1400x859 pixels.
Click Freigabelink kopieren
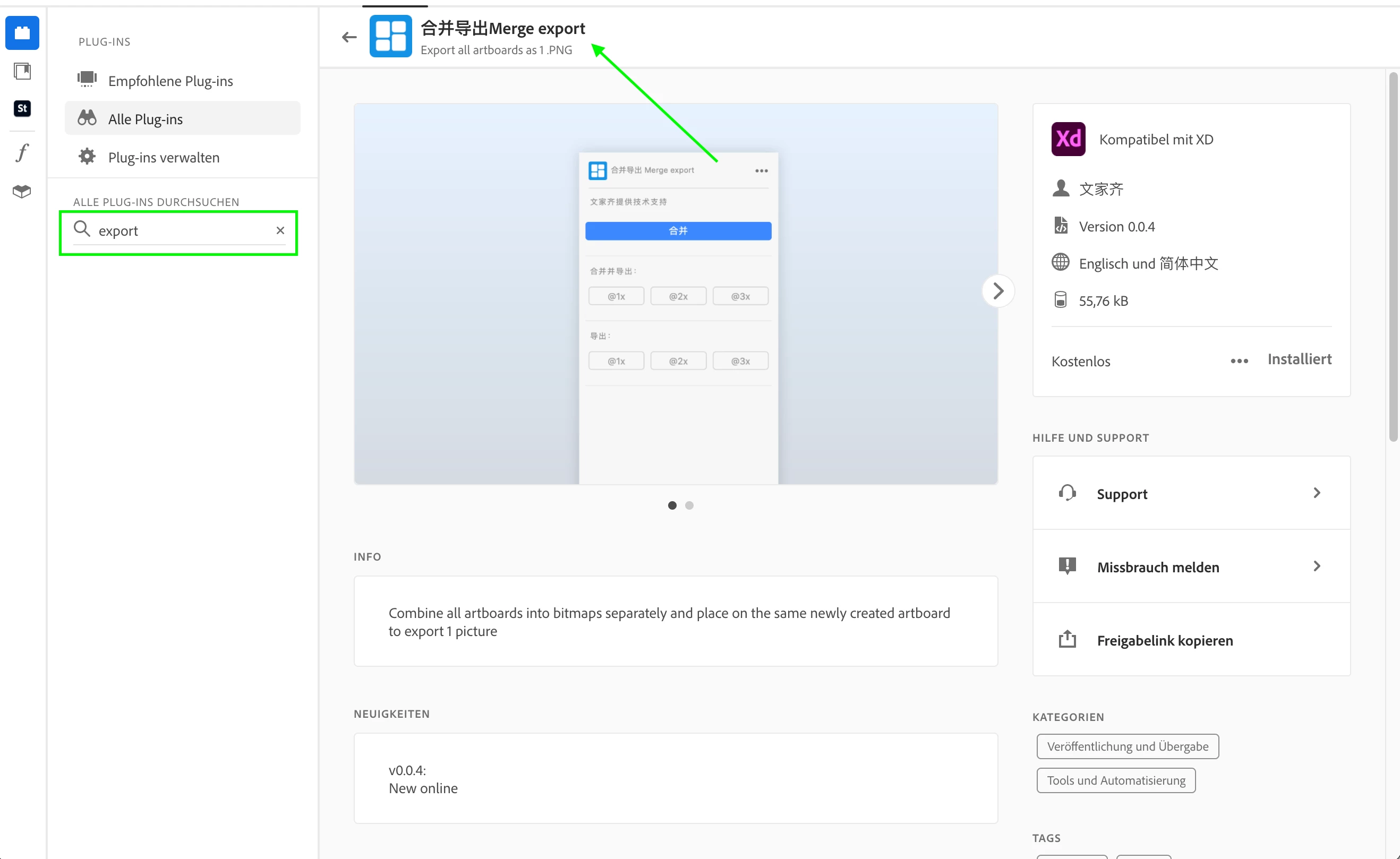(x=1165, y=640)
